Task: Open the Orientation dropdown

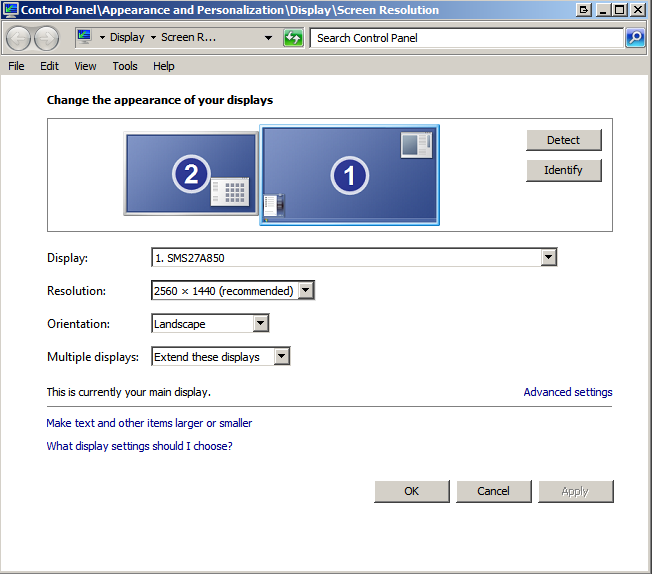Action: (260, 324)
